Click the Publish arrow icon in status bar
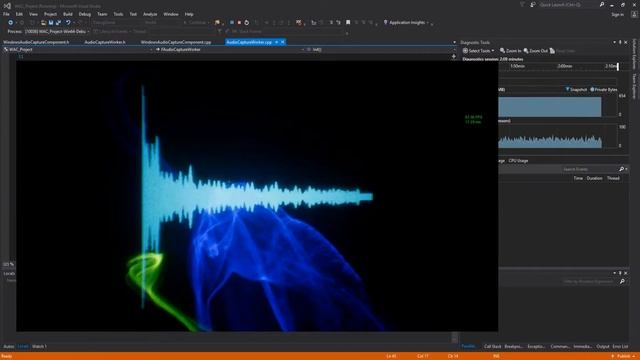The width and height of the screenshot is (640, 360). [612, 356]
